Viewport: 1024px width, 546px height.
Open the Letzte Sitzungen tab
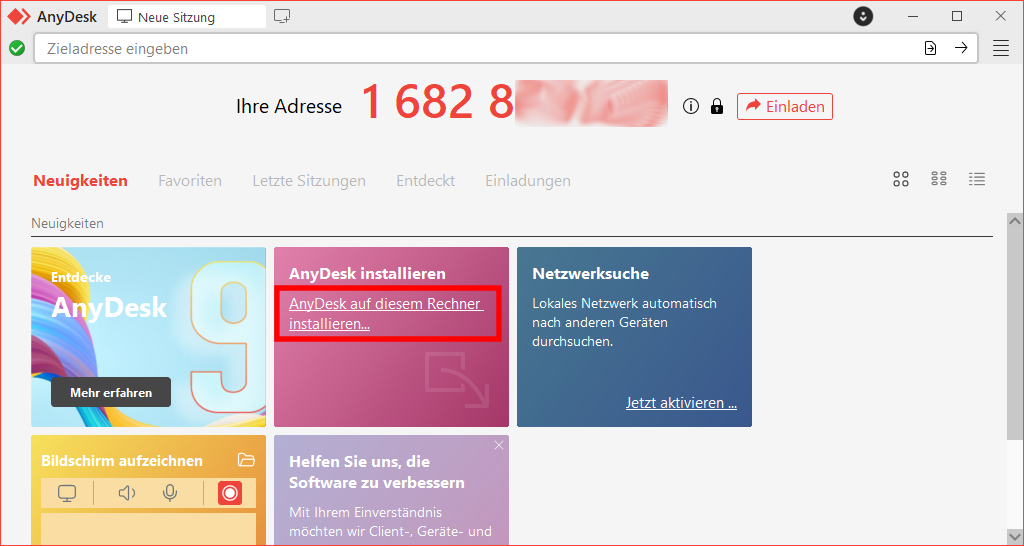click(309, 180)
